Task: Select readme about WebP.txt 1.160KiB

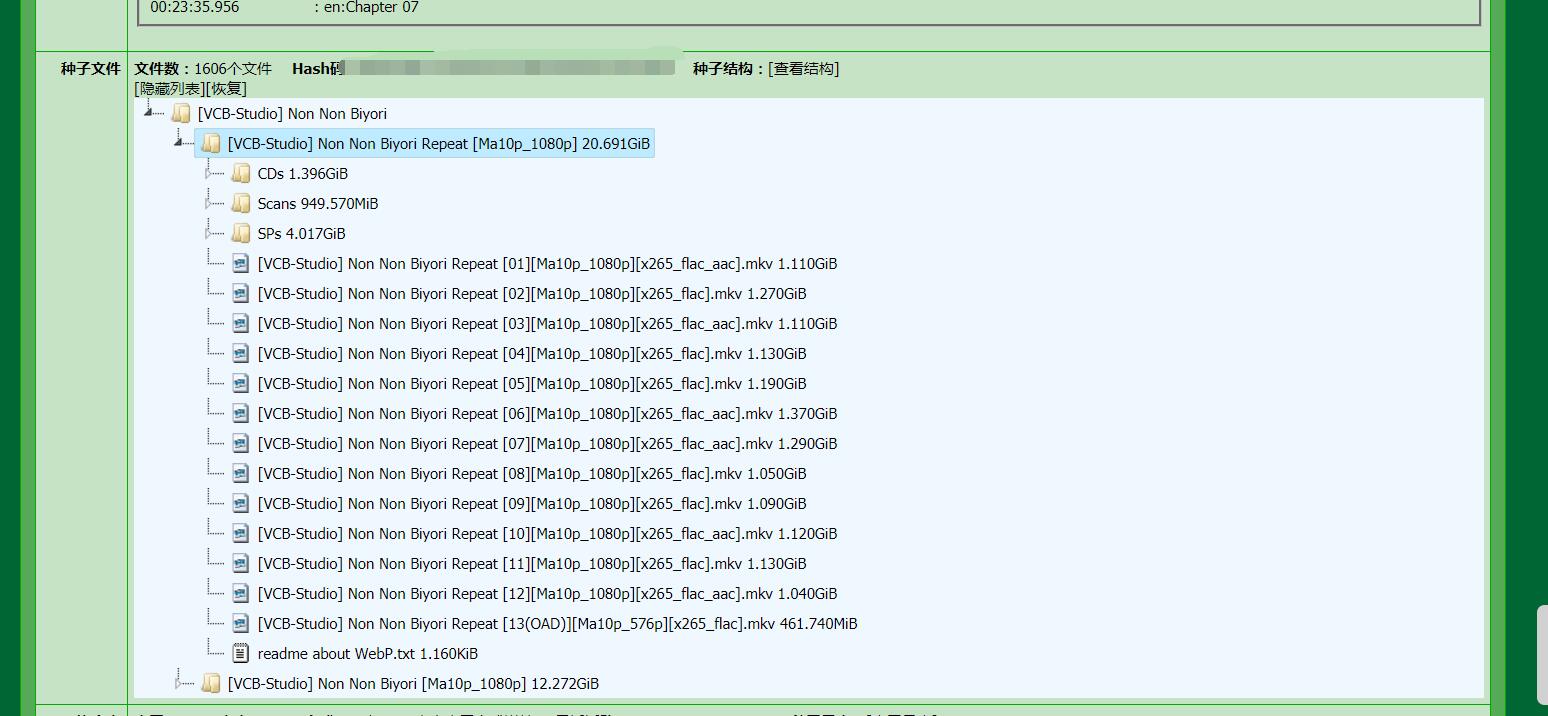Action: 367,654
